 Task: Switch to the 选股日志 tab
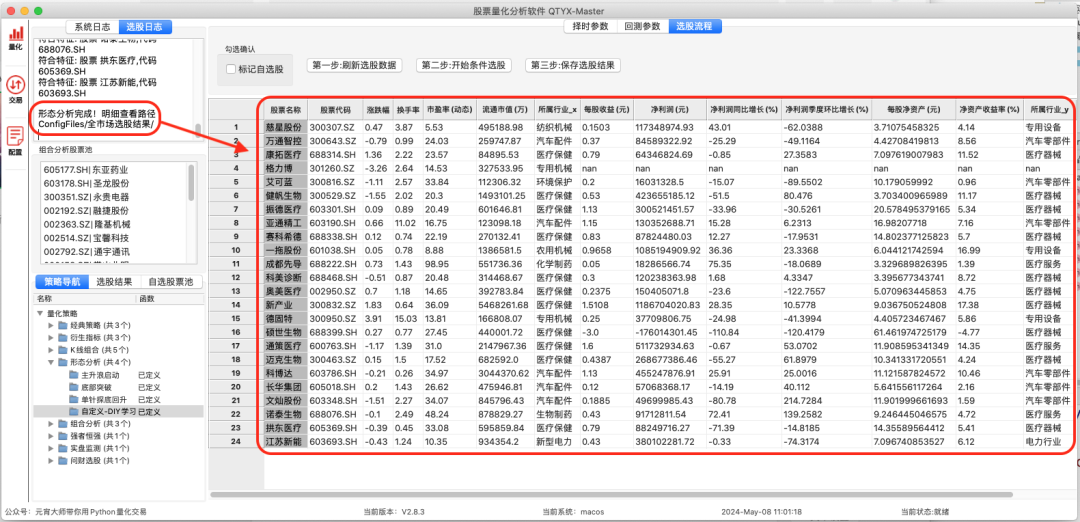tap(145, 27)
